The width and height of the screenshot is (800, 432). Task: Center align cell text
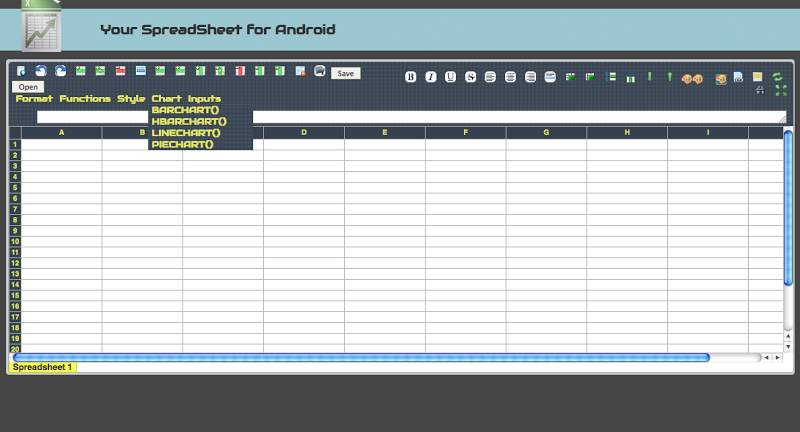point(510,77)
